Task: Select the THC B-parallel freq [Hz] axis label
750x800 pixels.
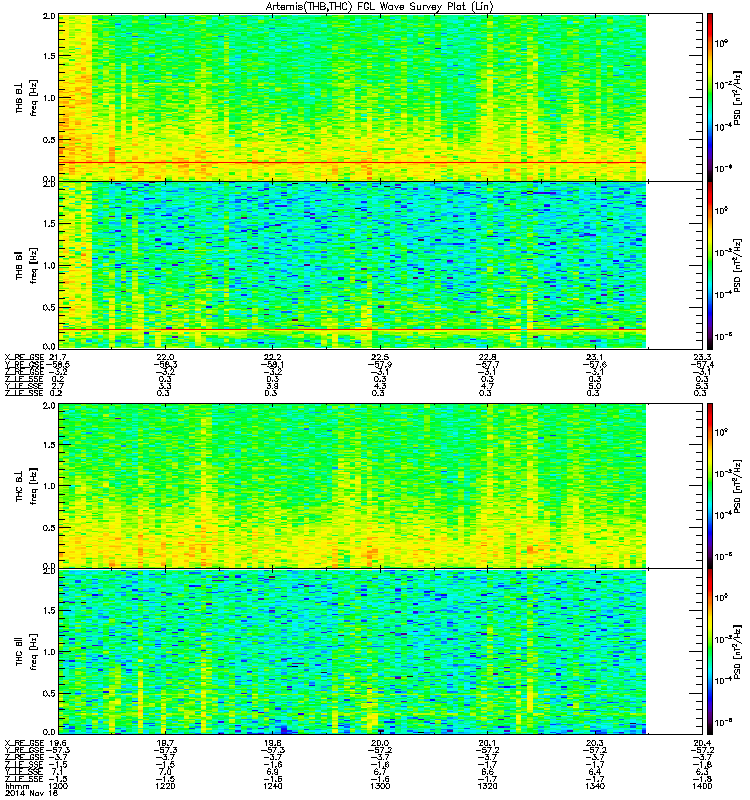Action: pyautogui.click(x=26, y=652)
